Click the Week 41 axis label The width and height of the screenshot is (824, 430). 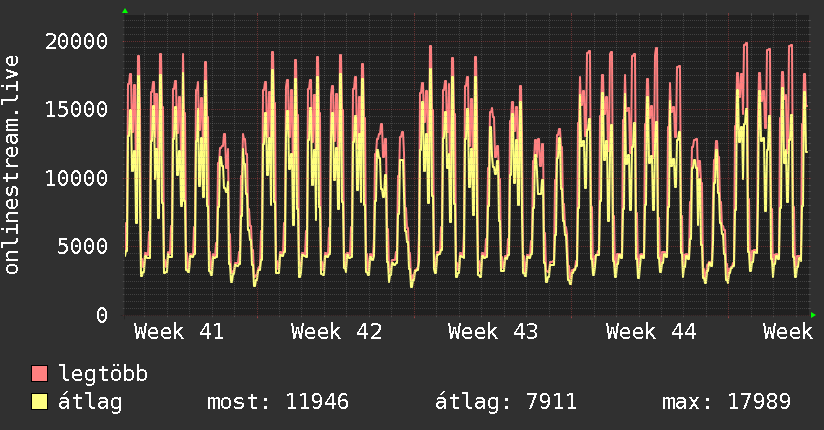tap(179, 332)
